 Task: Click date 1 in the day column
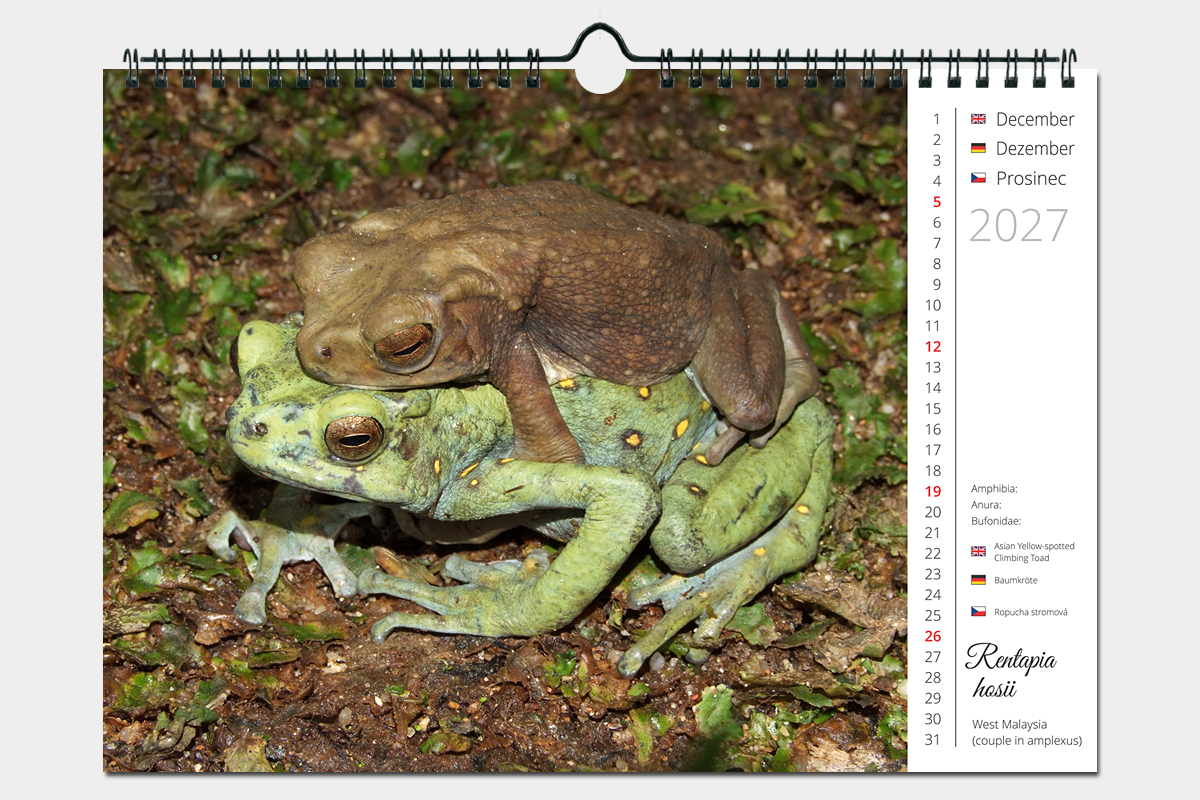click(937, 119)
